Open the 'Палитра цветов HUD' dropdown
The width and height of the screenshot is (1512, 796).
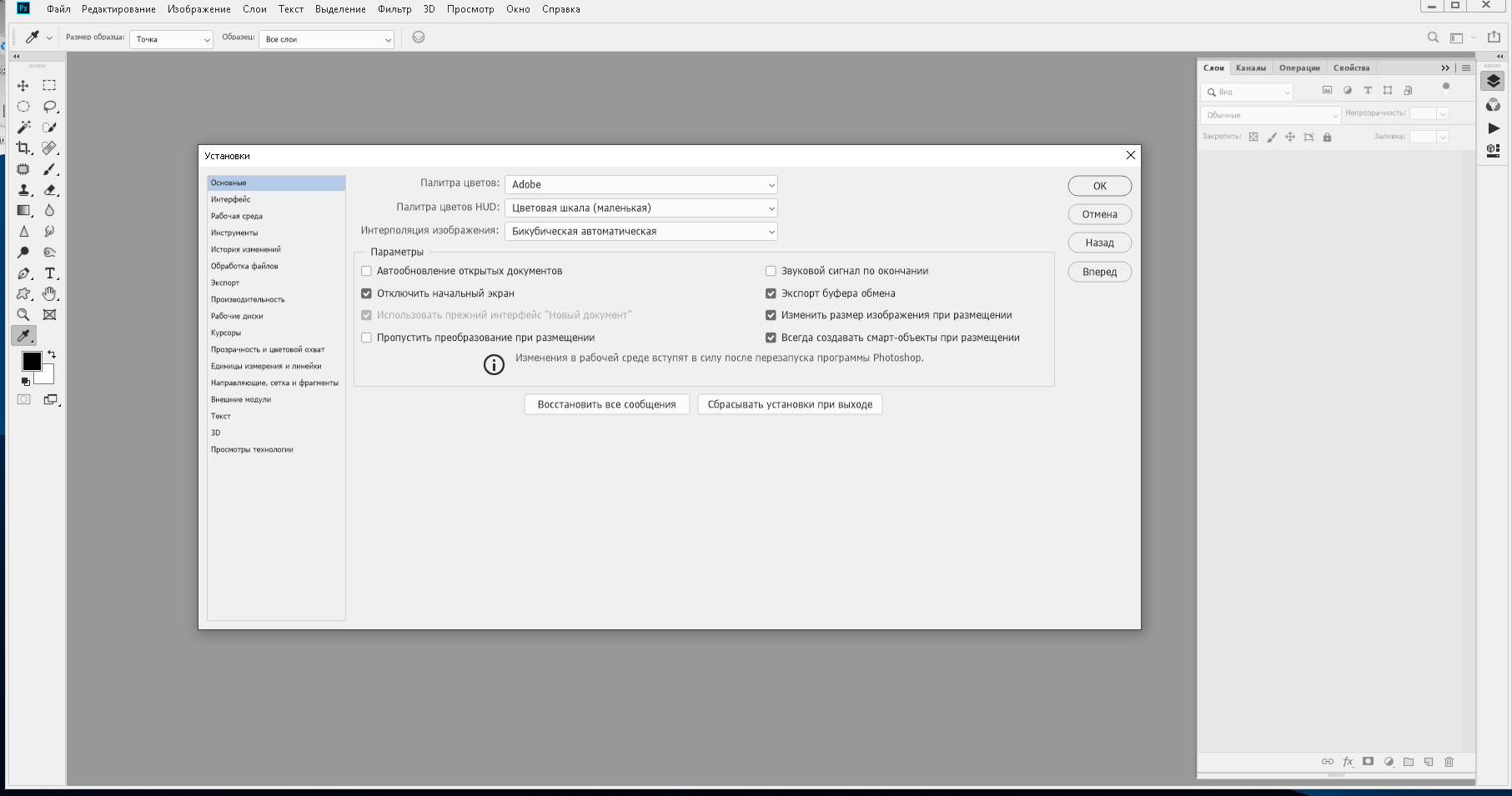pos(641,208)
